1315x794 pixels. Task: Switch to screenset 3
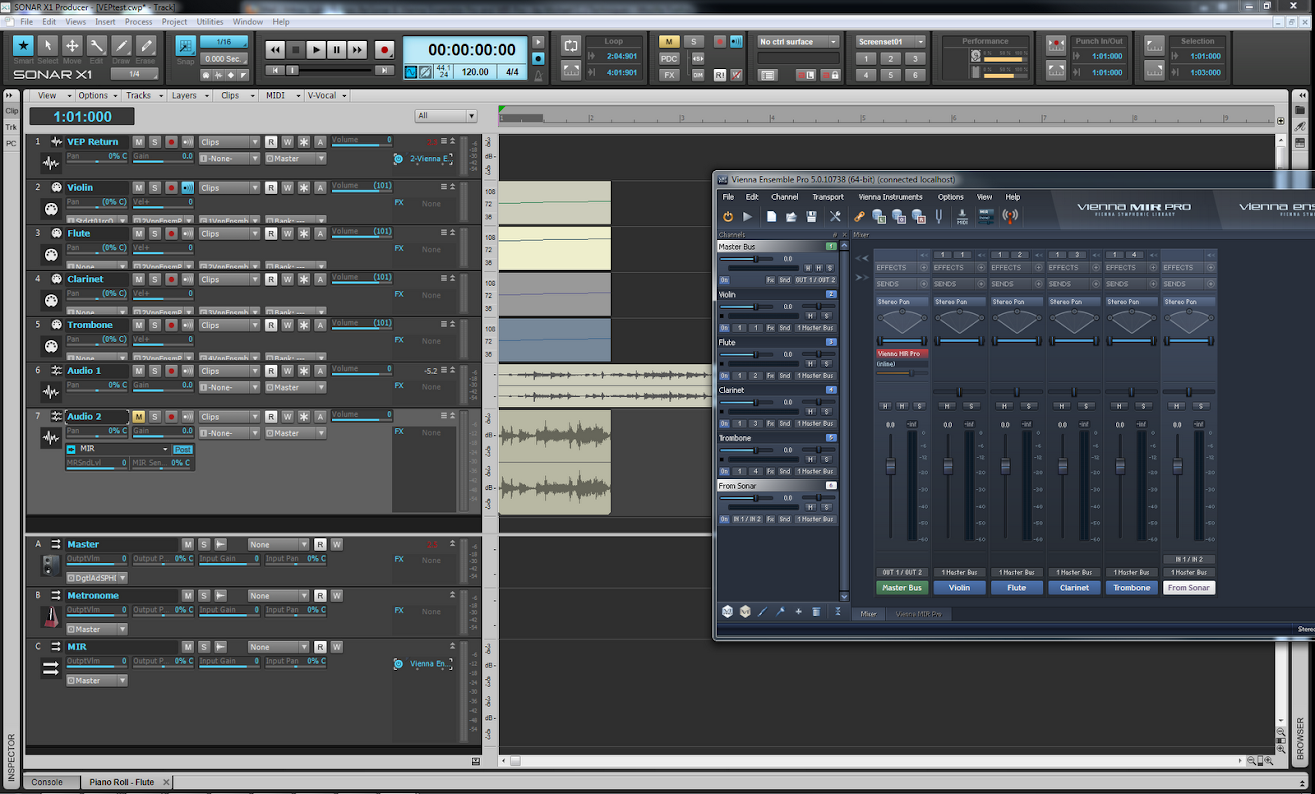pos(914,59)
